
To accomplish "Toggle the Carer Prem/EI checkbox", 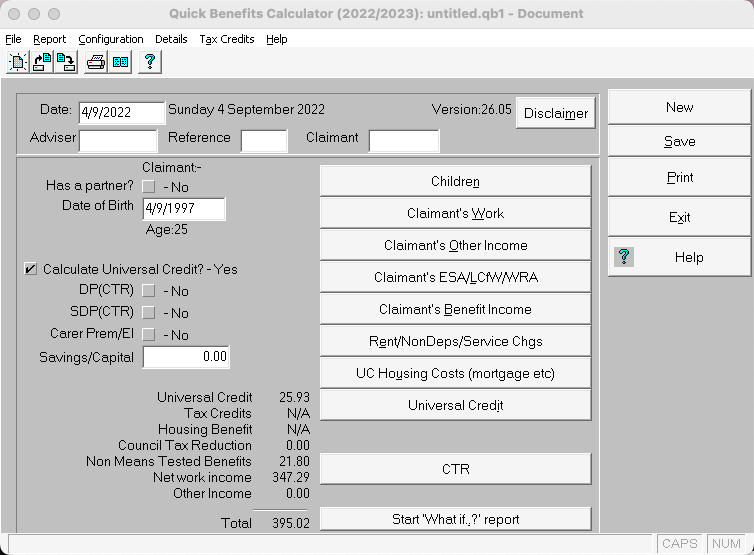I will pos(149,334).
